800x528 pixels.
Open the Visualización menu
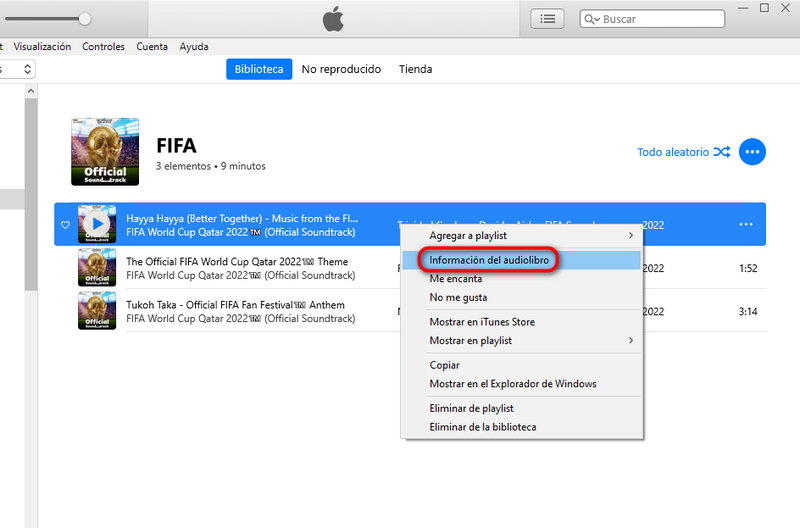(x=42, y=46)
